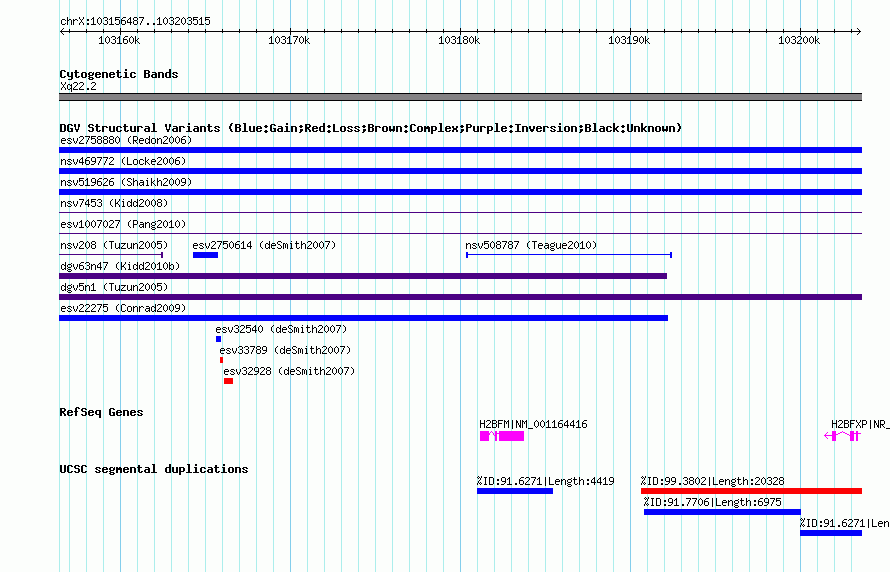890x572 pixels.
Task: Click the esv2758880 (Redon2006) label
Action: click(126, 140)
